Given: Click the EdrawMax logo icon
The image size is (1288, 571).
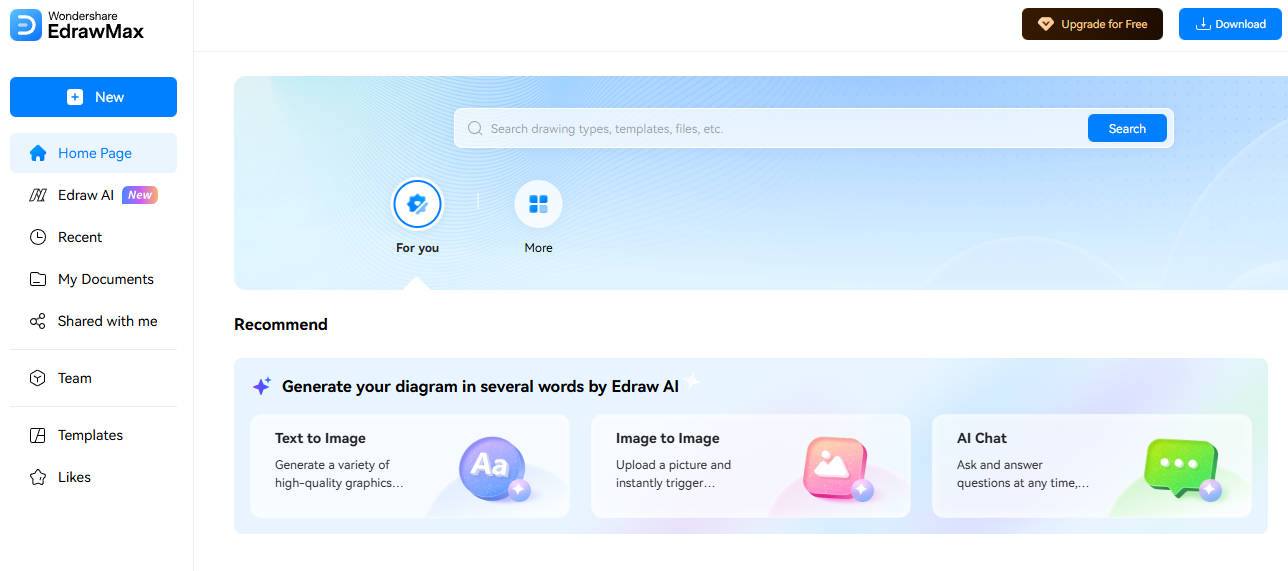Looking at the screenshot, I should click(x=25, y=25).
